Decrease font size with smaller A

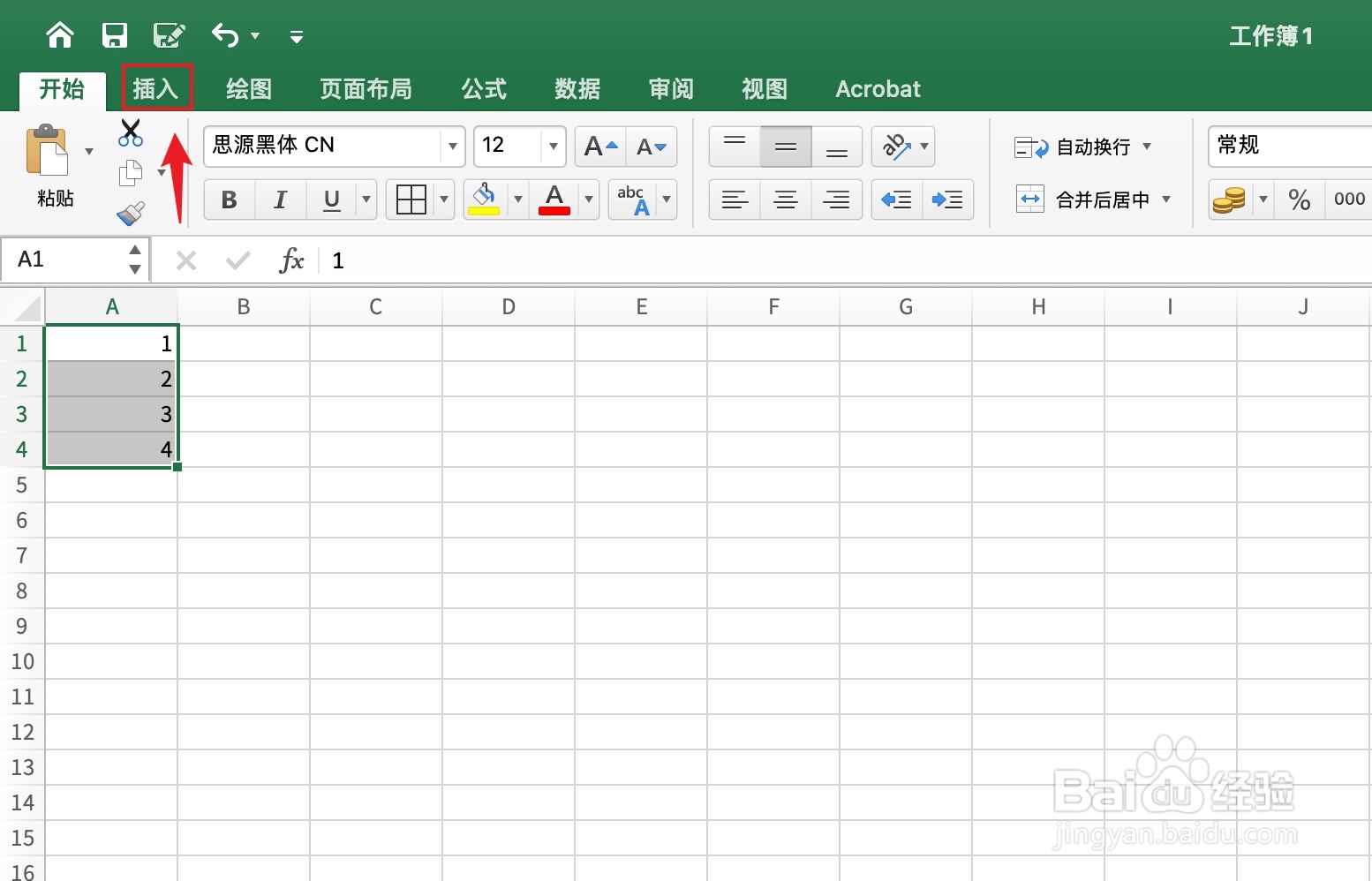[x=652, y=147]
